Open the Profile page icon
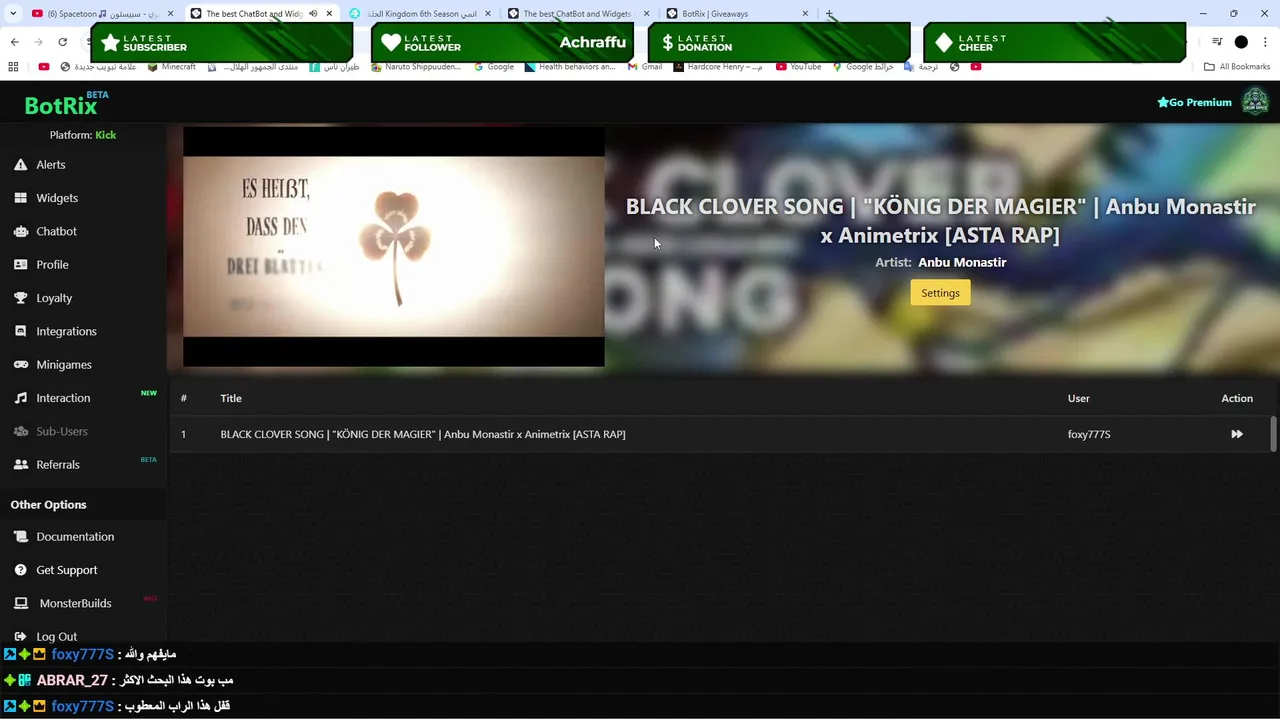1280x720 pixels. coord(20,265)
